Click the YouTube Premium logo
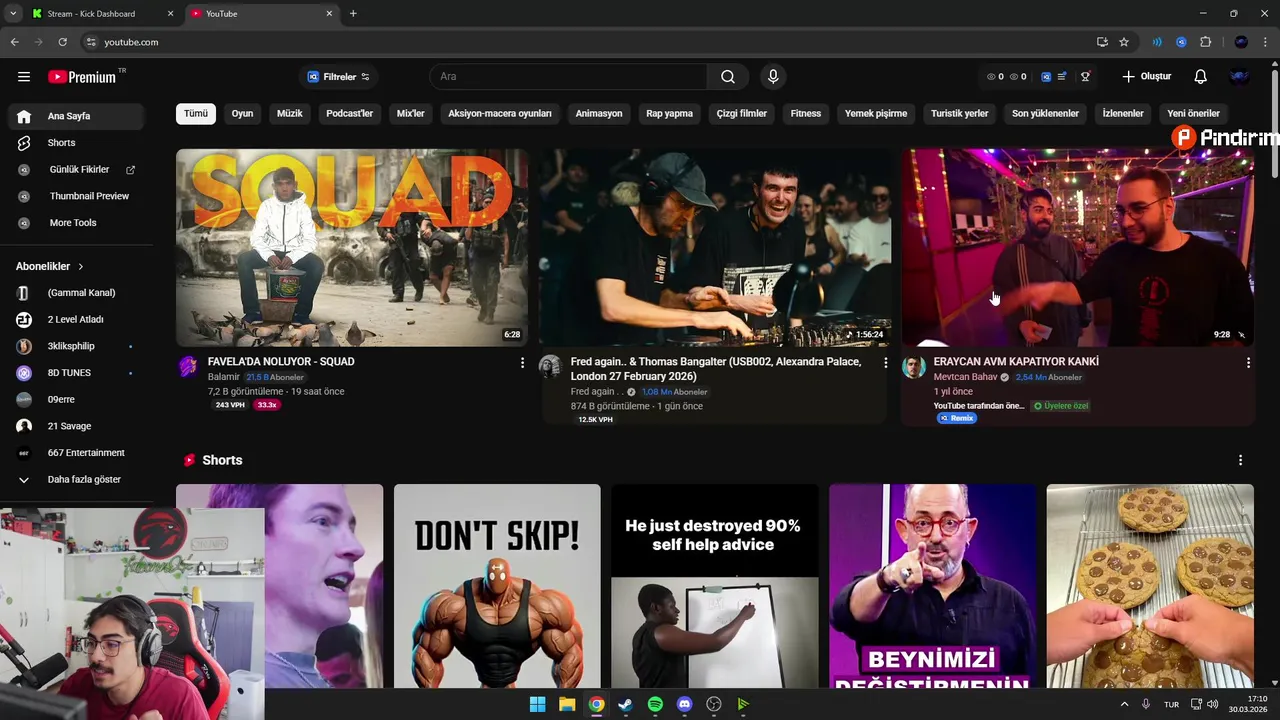 tap(82, 77)
